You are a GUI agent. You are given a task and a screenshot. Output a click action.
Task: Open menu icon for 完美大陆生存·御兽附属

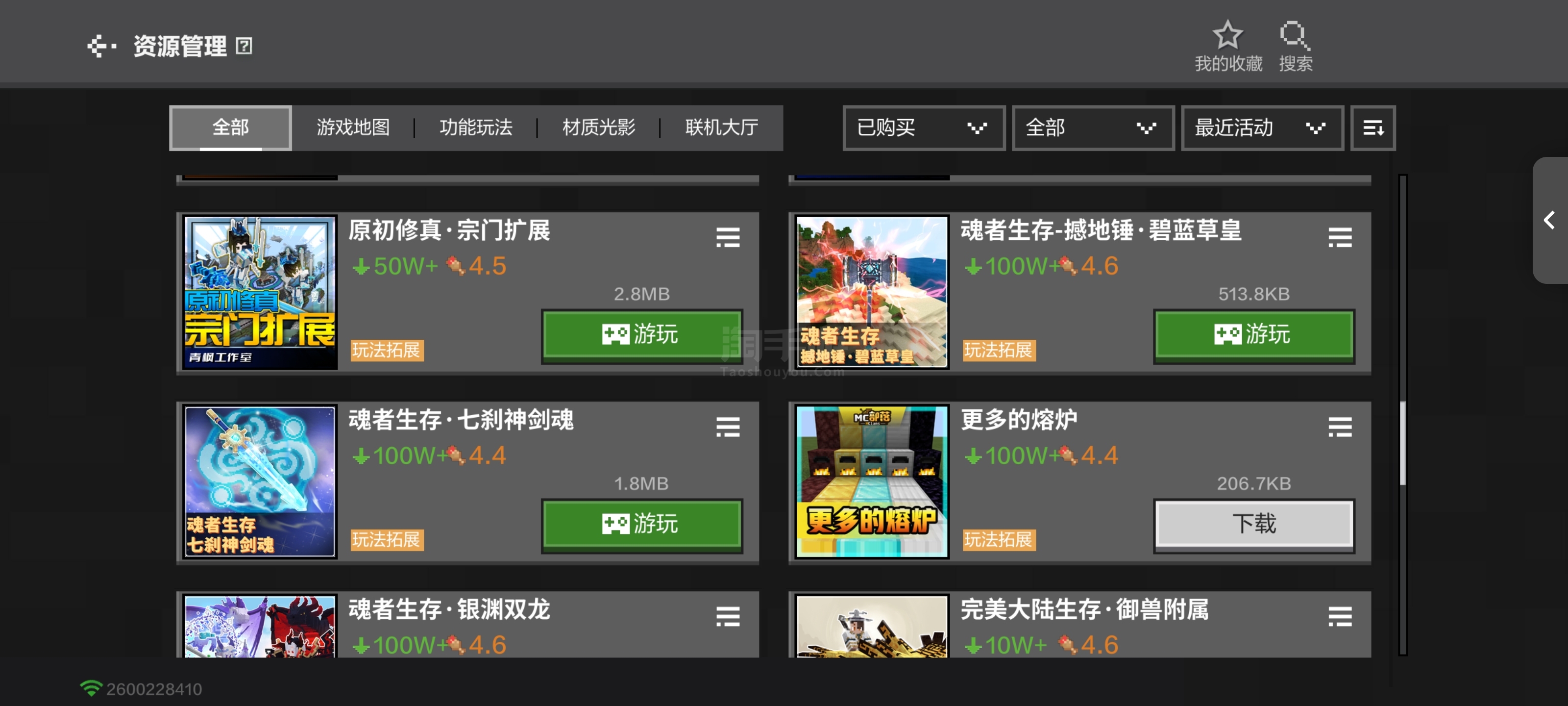pos(1339,616)
